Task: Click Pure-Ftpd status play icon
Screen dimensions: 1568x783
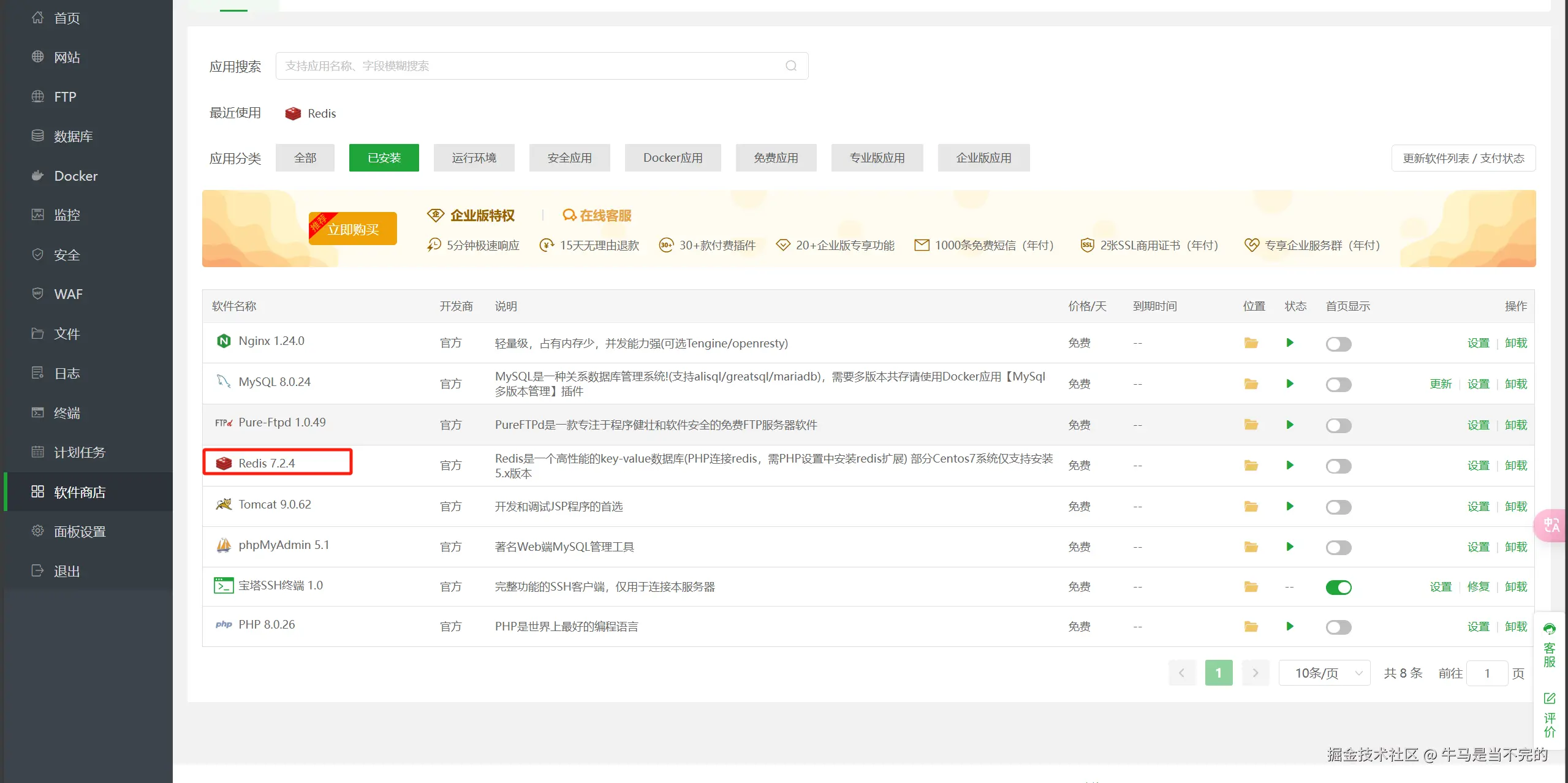Action: click(x=1290, y=425)
